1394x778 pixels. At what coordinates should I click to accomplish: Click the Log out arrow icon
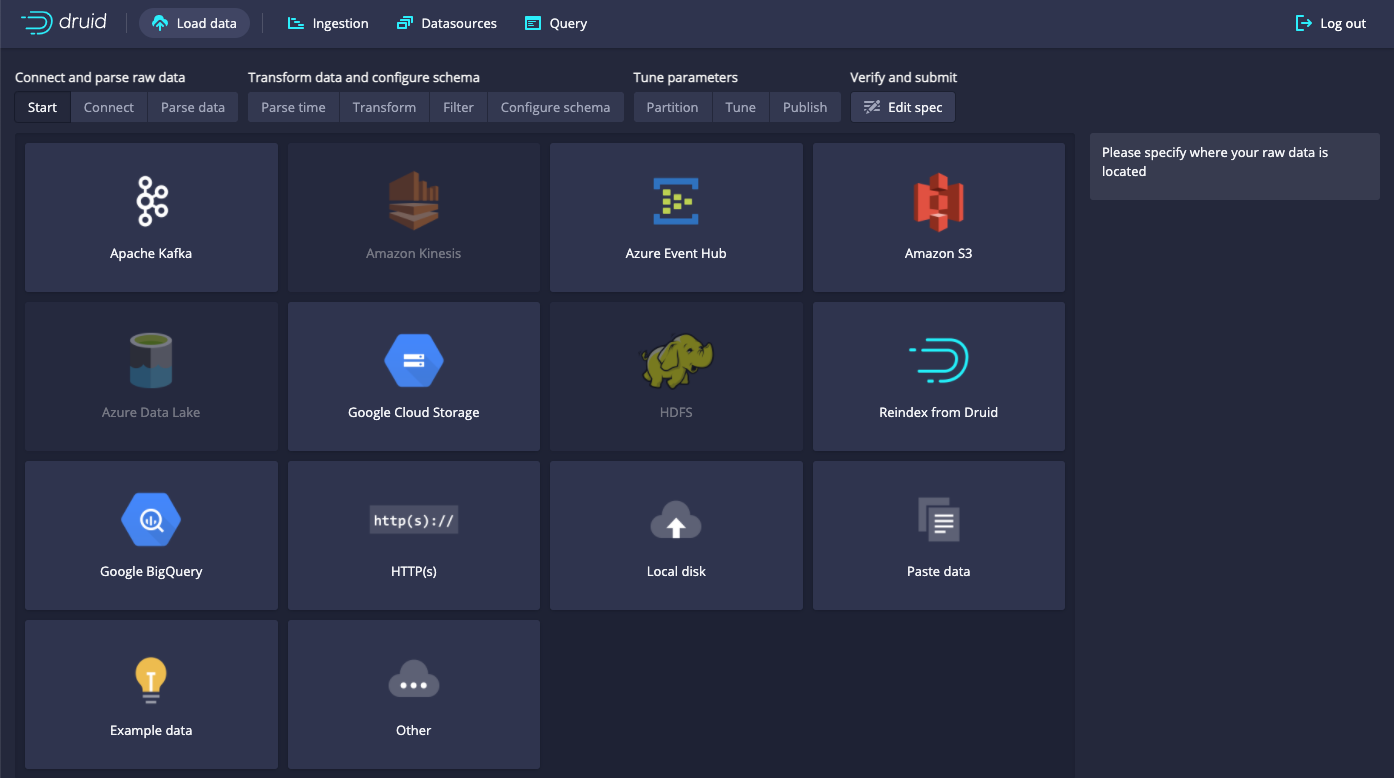click(x=1303, y=23)
